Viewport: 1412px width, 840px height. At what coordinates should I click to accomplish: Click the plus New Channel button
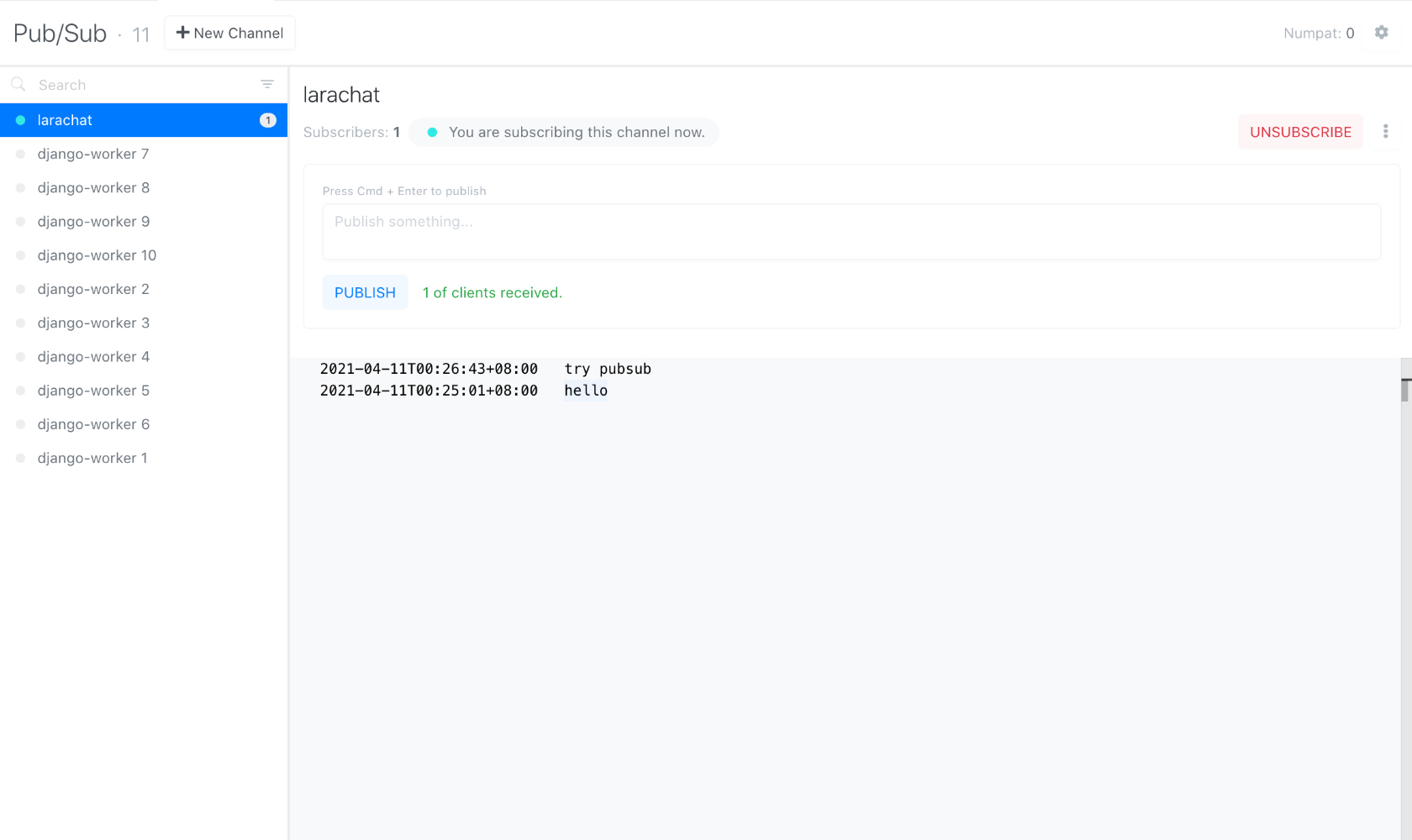229,33
